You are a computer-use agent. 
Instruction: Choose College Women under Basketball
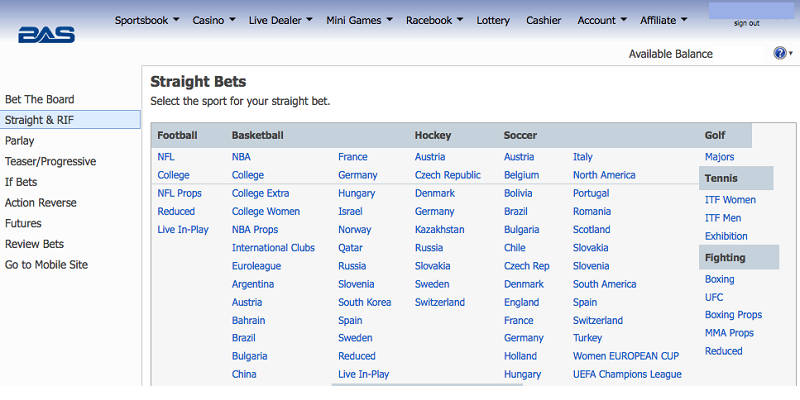point(266,211)
